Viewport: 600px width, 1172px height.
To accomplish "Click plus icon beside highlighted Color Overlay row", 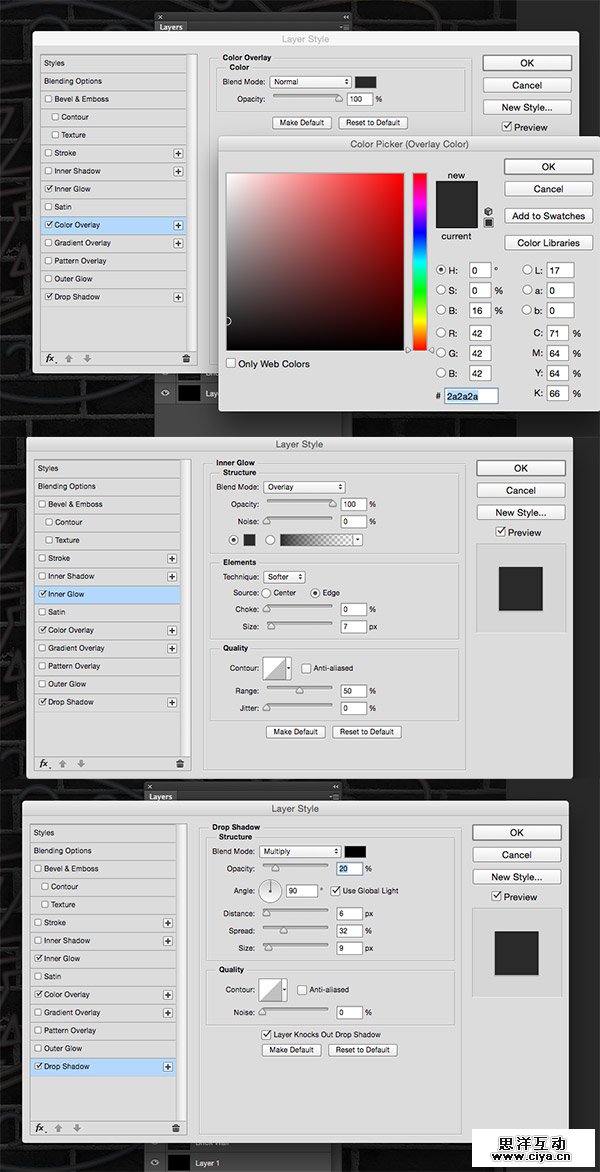I will tap(178, 225).
